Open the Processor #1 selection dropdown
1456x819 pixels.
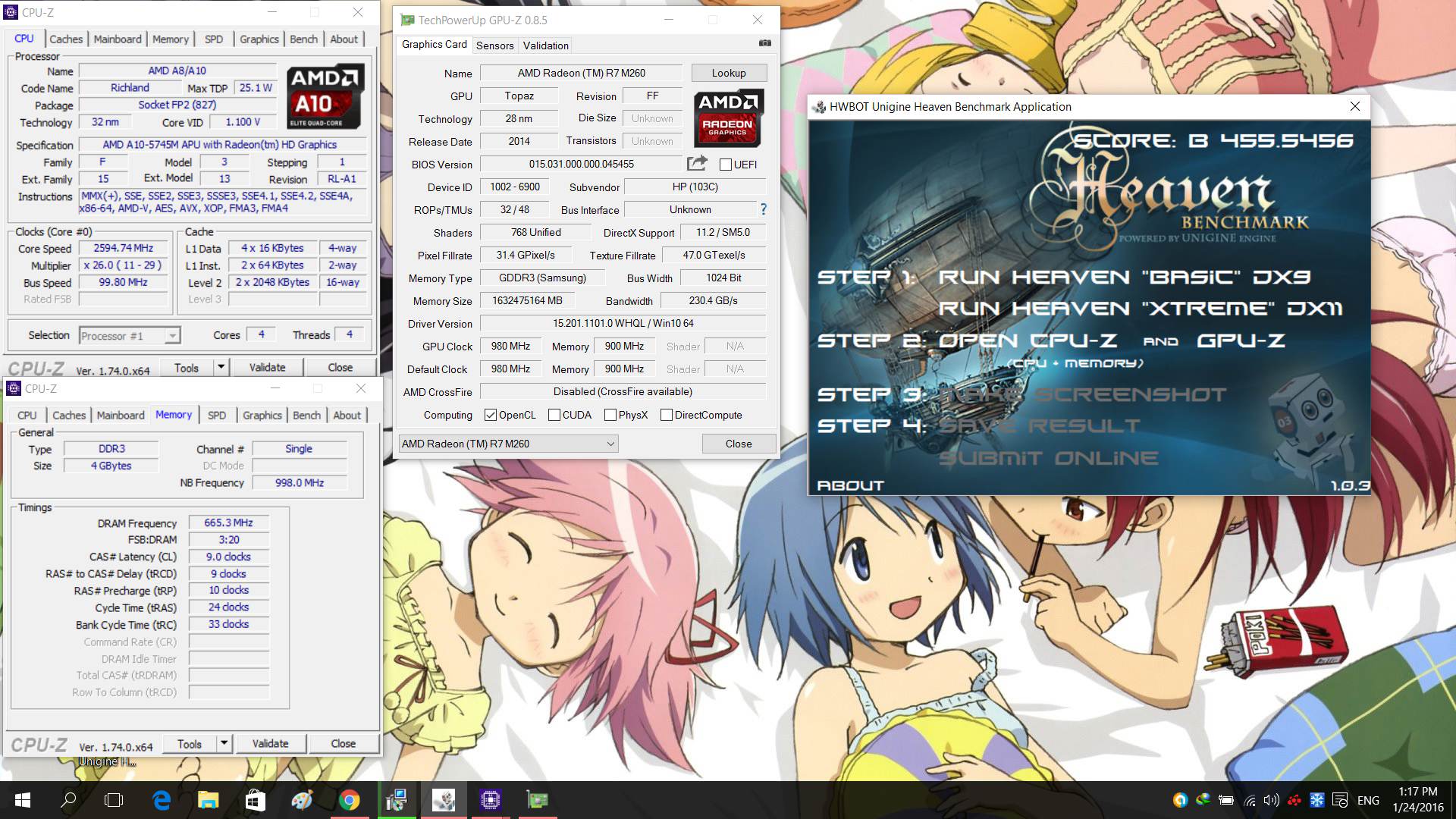[130, 335]
